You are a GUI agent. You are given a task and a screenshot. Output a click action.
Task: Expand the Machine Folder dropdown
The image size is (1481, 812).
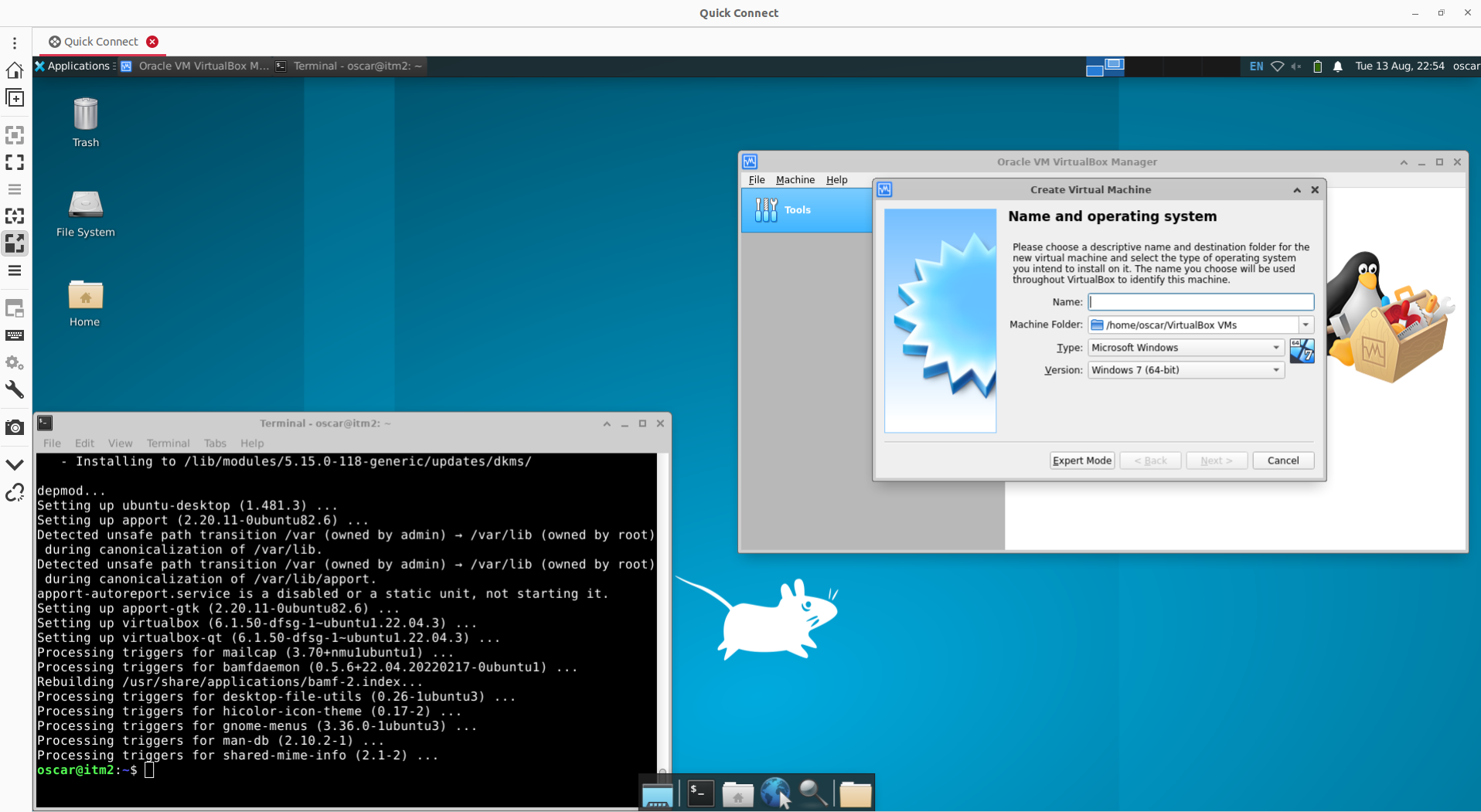[x=1306, y=325]
